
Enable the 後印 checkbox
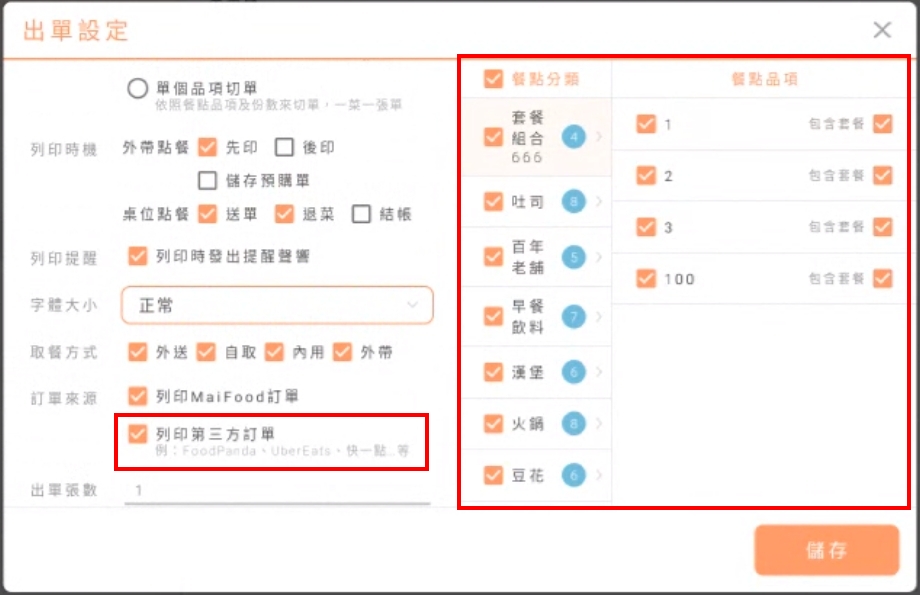pyautogui.click(x=285, y=148)
